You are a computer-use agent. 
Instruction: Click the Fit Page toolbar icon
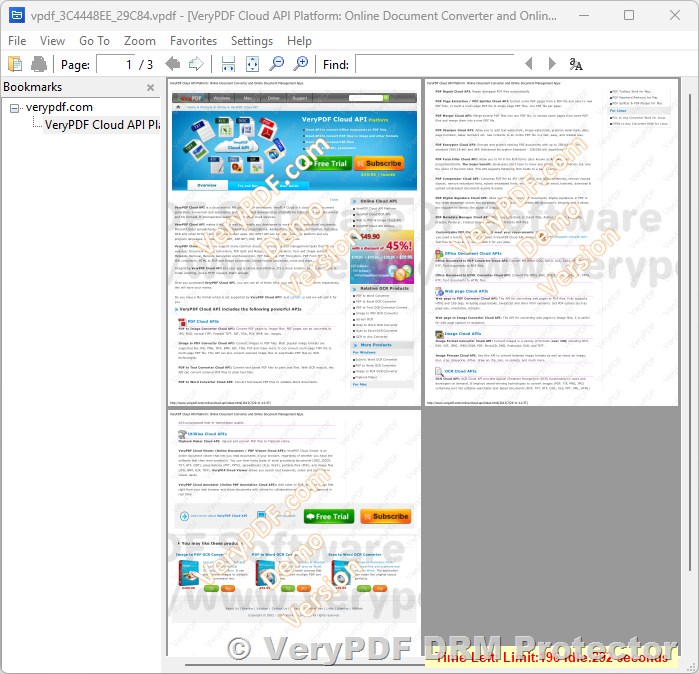pyautogui.click(x=253, y=64)
